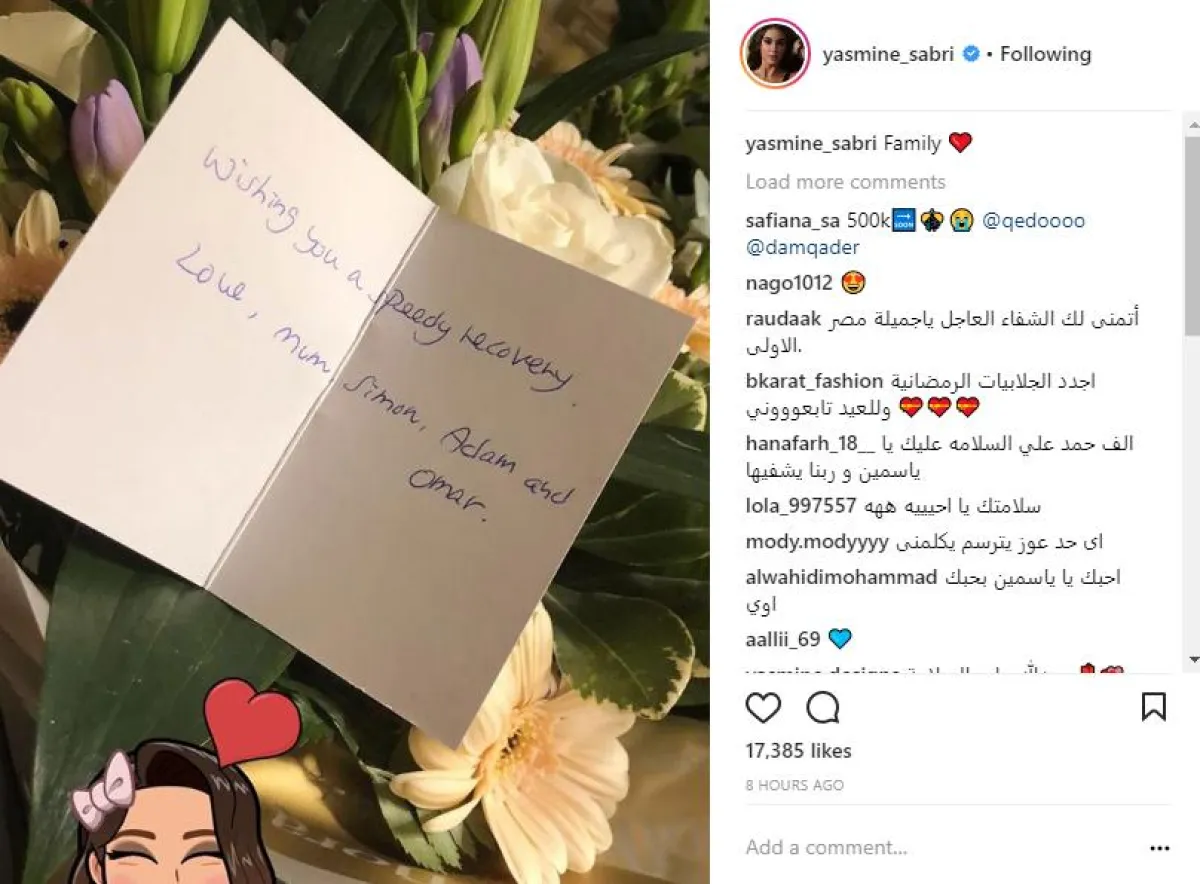Open yasmine_sabri username in header
The width and height of the screenshot is (1200, 884).
pos(889,54)
